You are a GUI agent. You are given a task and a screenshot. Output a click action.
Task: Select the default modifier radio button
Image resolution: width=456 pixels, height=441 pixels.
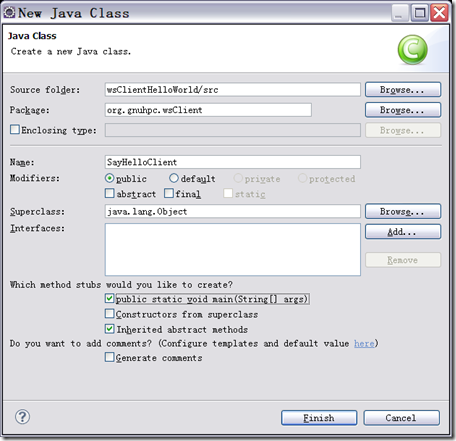coord(174,178)
